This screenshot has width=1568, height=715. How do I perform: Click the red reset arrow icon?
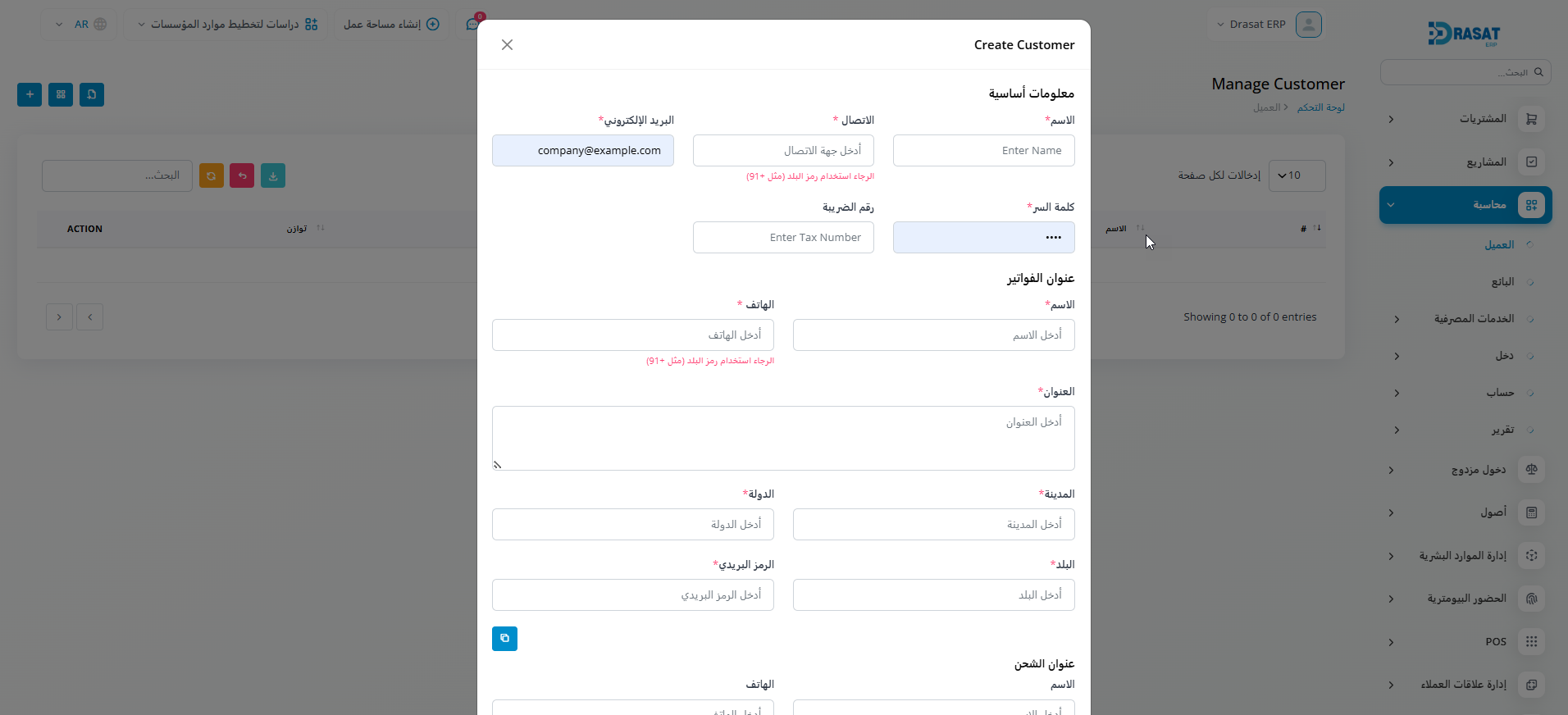[242, 175]
